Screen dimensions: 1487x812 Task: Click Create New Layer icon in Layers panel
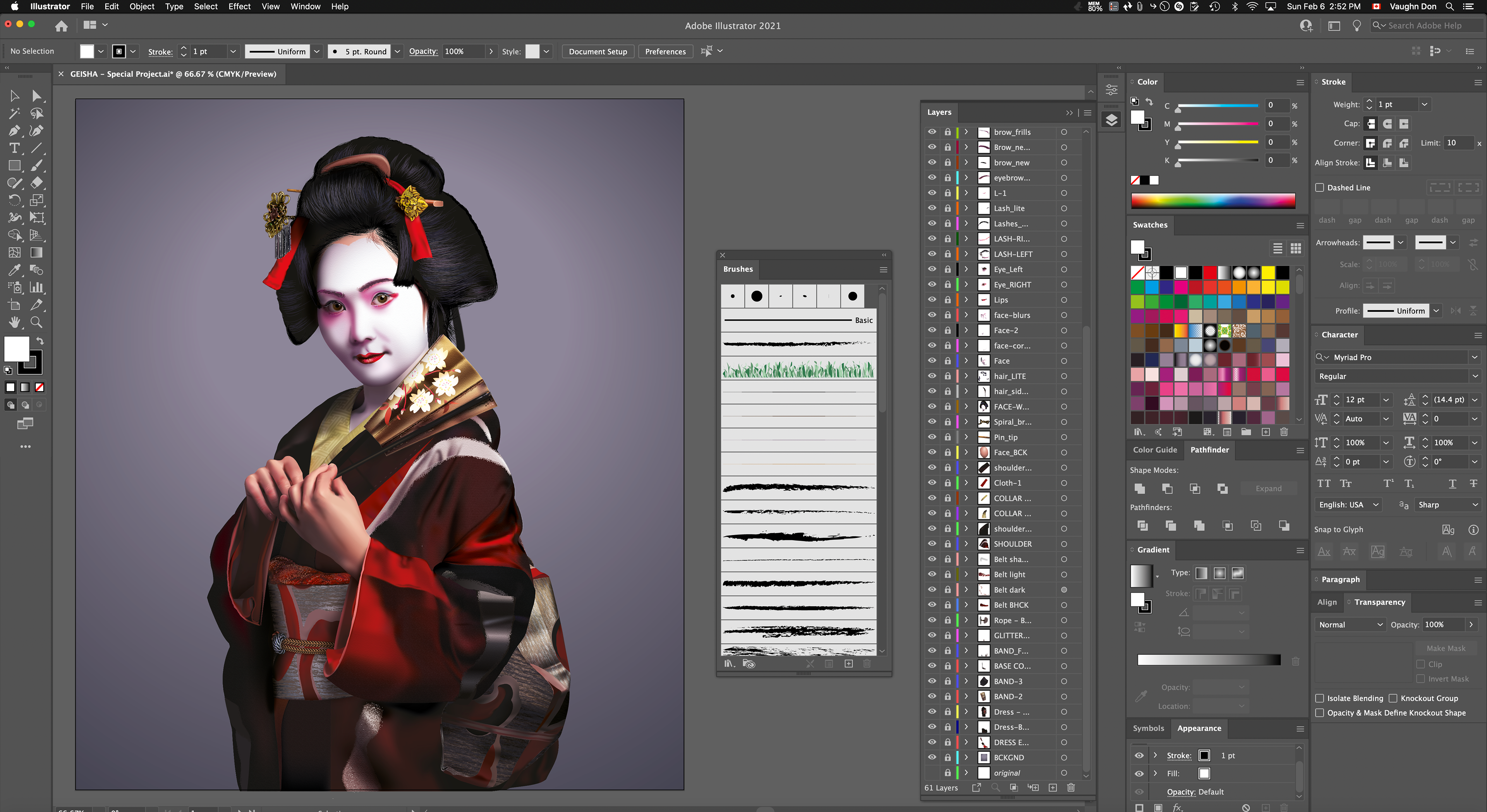coord(1053,788)
